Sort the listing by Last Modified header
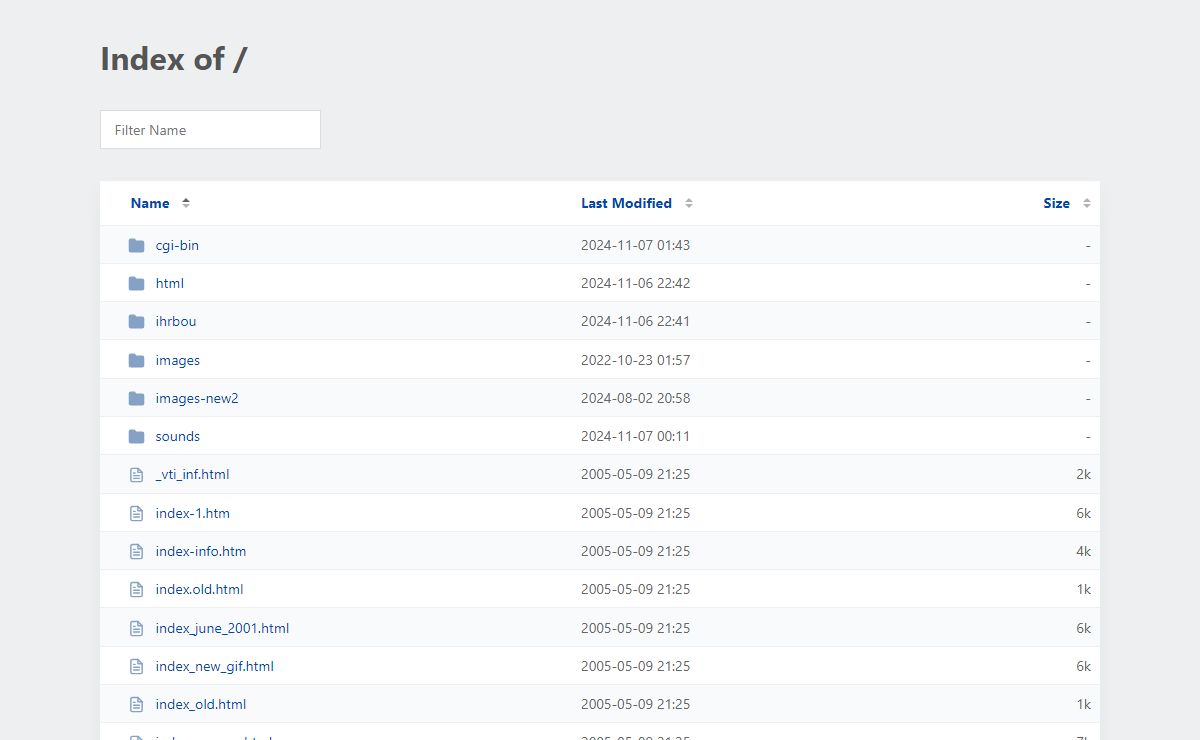Screen dimensions: 1200x740 626,203
